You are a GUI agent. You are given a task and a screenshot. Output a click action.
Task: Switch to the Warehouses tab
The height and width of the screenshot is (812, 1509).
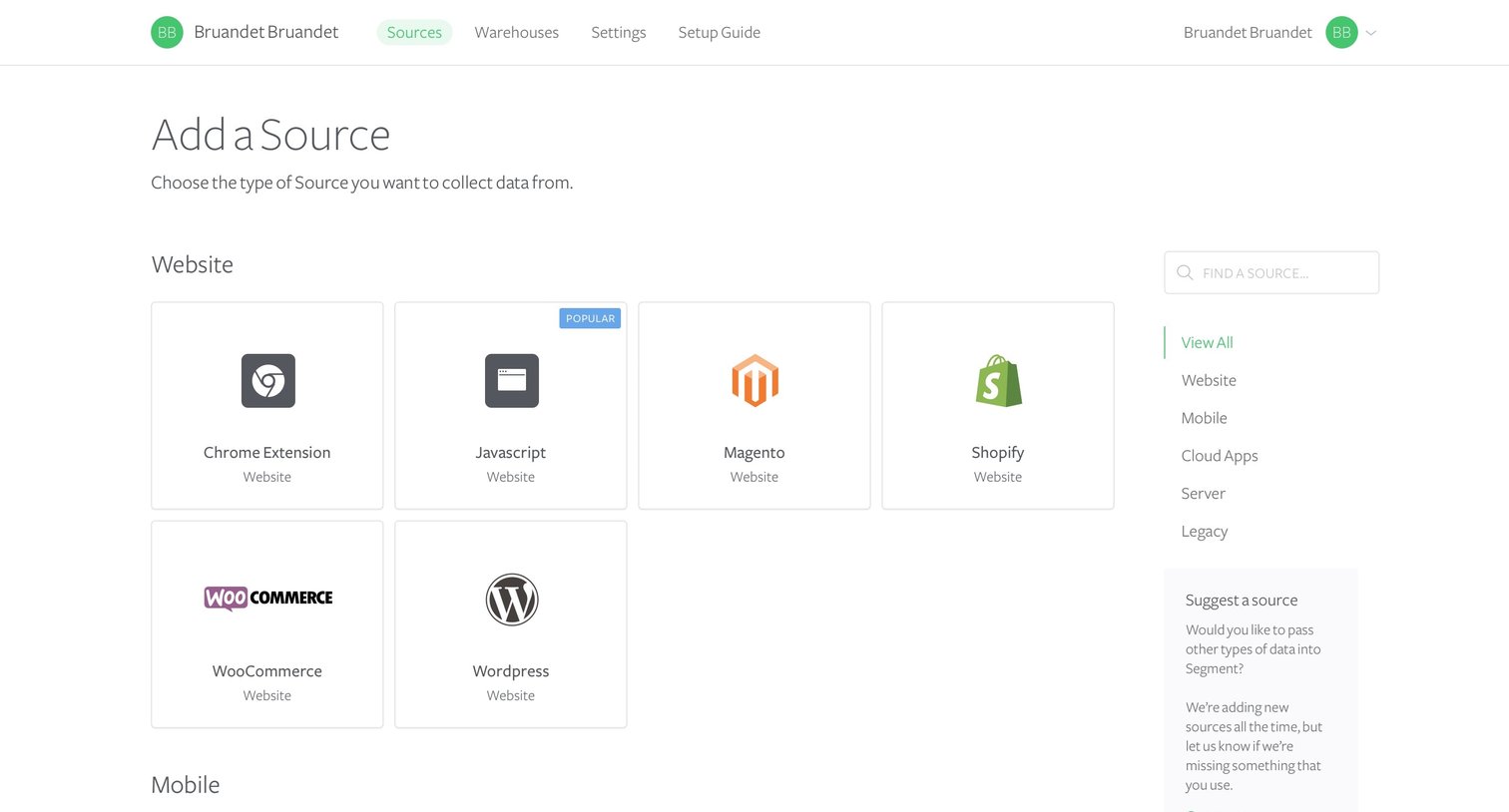coord(517,32)
